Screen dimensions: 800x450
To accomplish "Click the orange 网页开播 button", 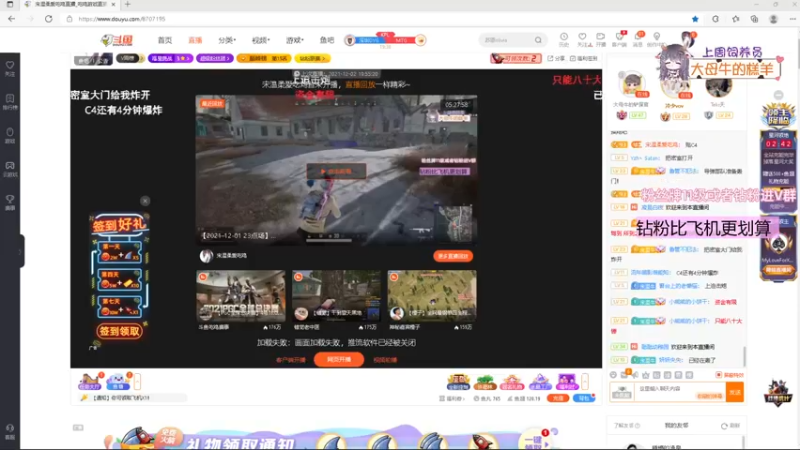I will (x=339, y=360).
